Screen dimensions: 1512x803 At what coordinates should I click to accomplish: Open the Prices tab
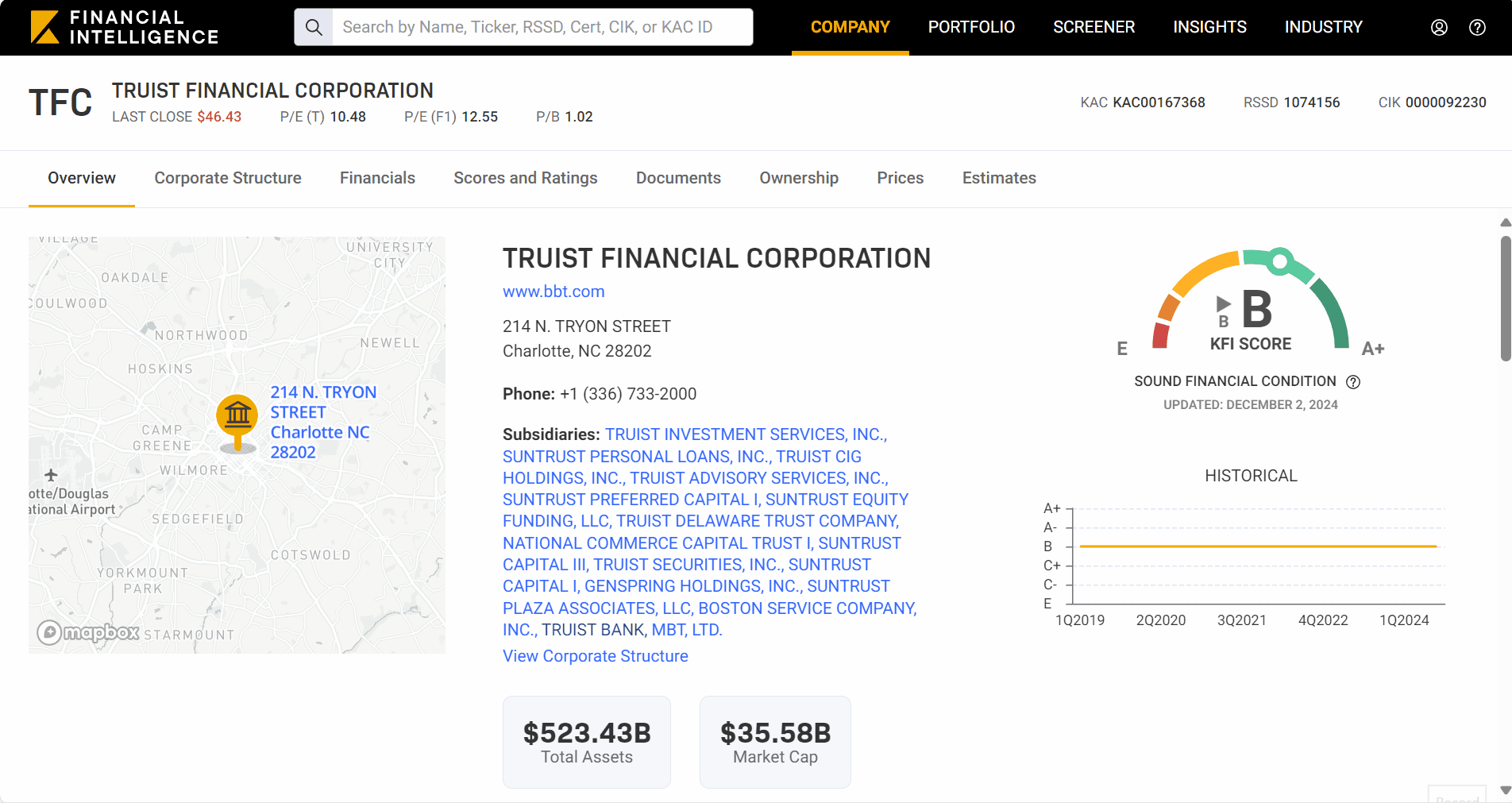(x=901, y=178)
